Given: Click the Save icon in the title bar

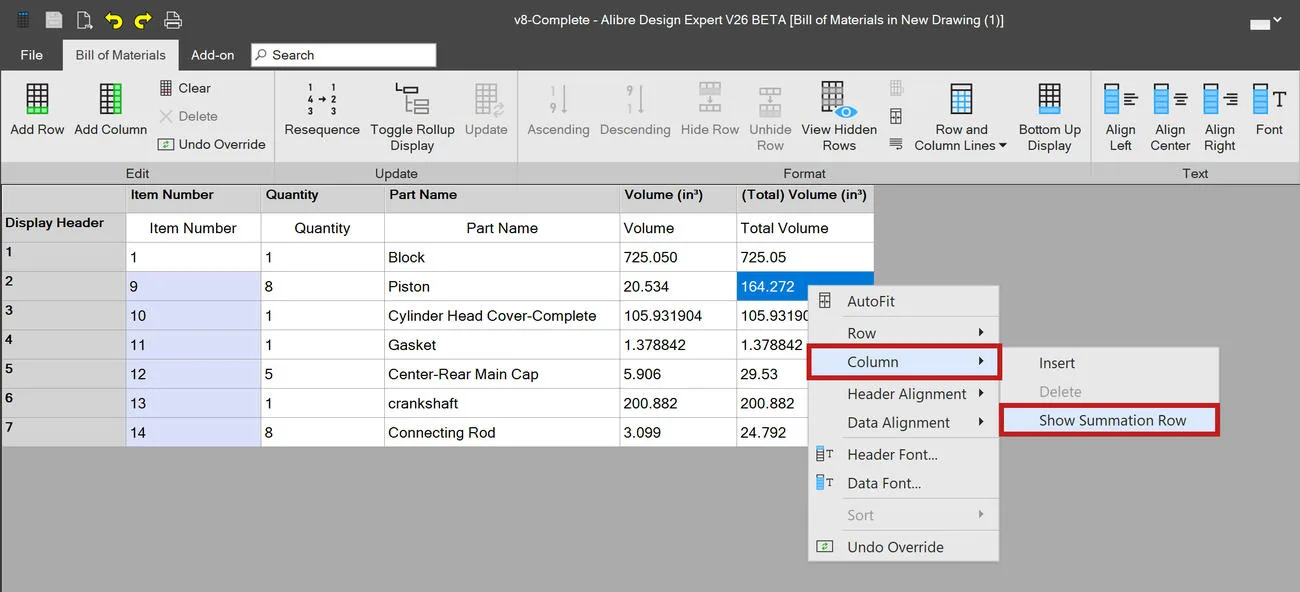Looking at the screenshot, I should 54,20.
